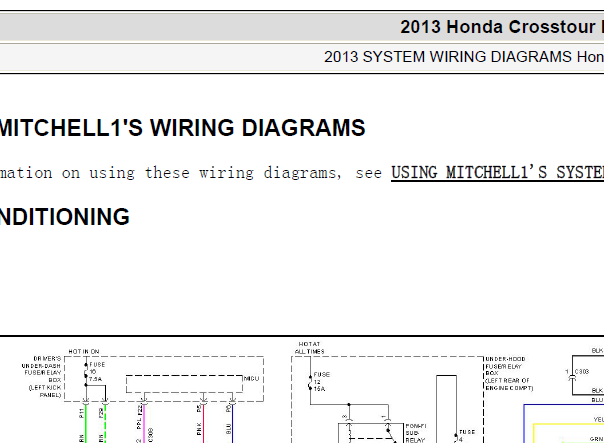Image resolution: width=604 pixels, height=443 pixels.
Task: Click the PPL wire label
Action: pyautogui.click(x=139, y=424)
